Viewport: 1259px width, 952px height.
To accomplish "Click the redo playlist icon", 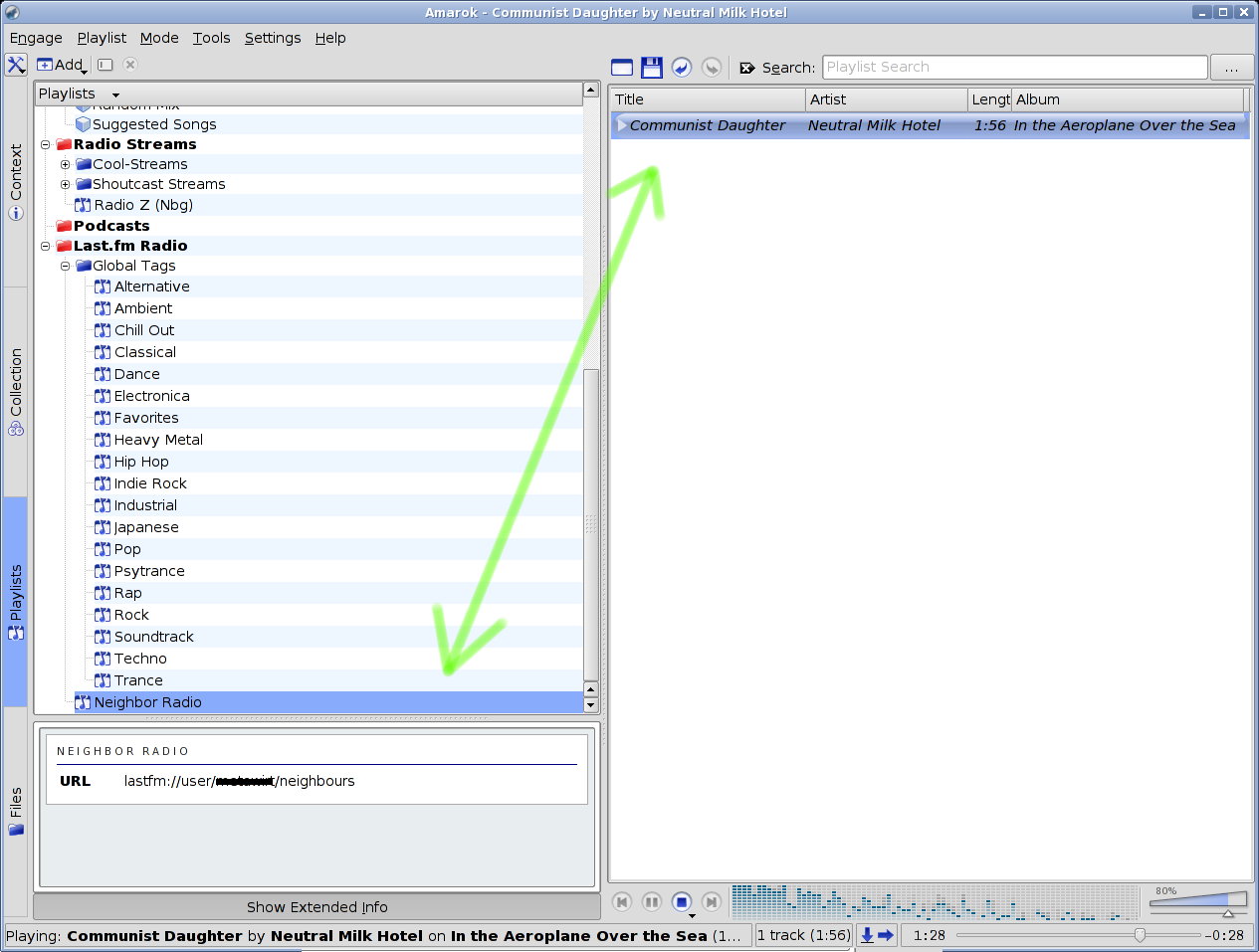I will (712, 68).
